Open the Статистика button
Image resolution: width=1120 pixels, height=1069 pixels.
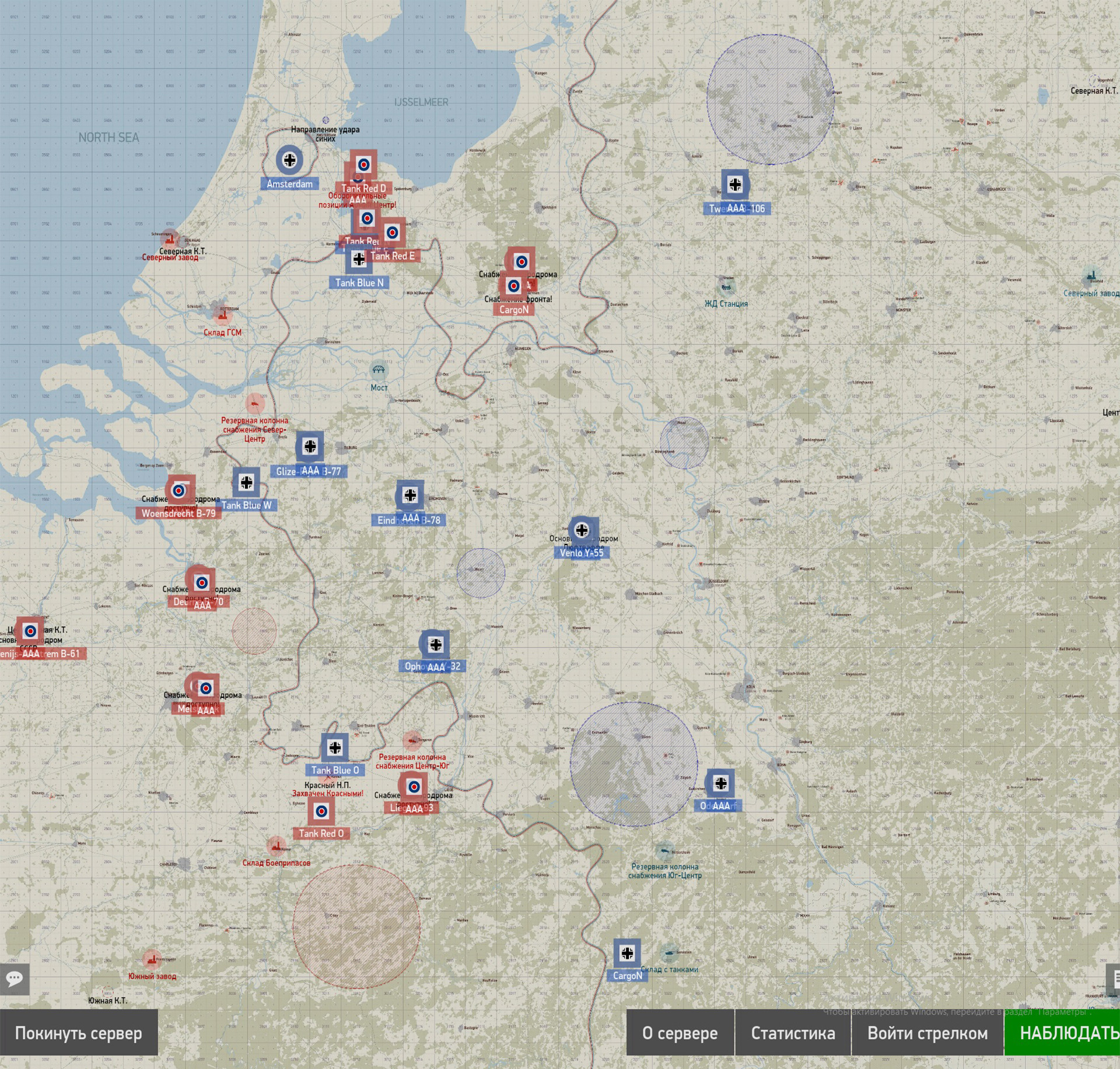point(793,1033)
